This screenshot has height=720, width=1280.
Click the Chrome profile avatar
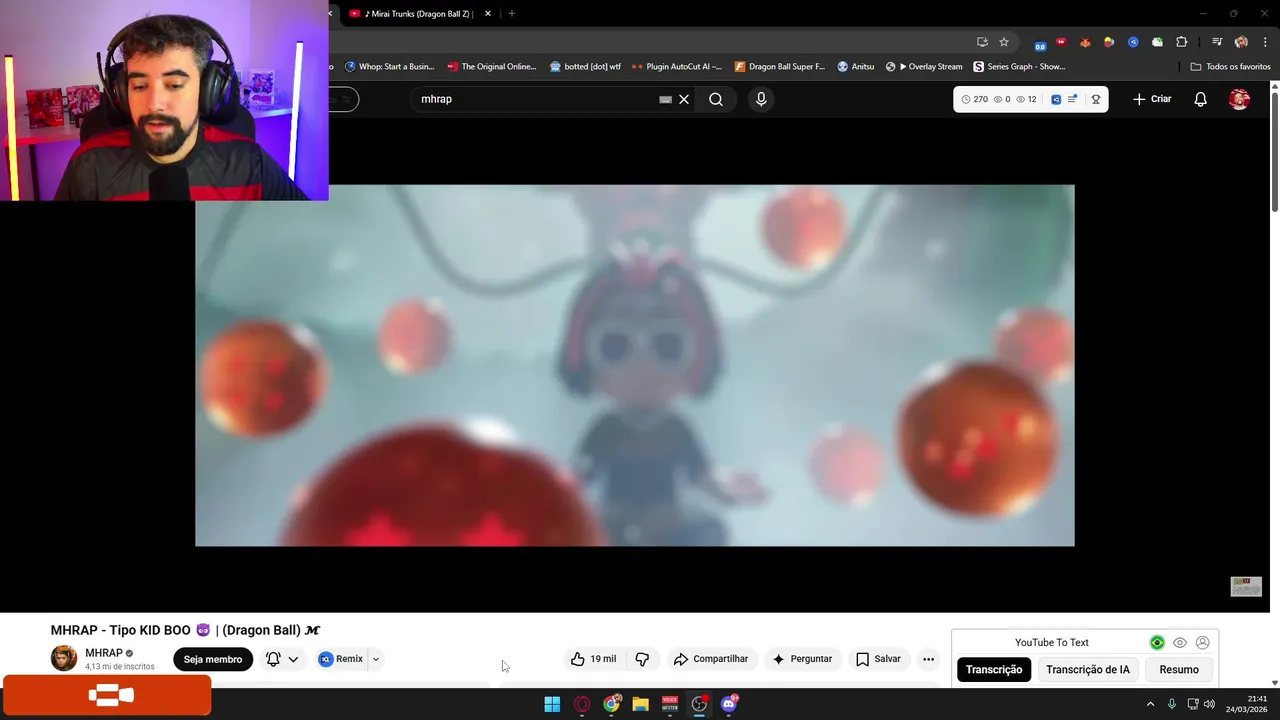coord(1241,42)
